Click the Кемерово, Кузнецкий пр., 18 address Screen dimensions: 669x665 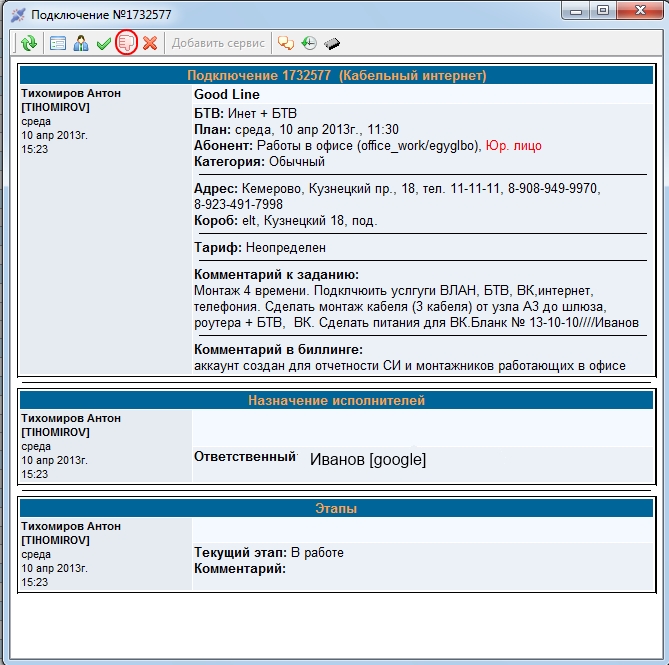pyautogui.click(x=329, y=188)
